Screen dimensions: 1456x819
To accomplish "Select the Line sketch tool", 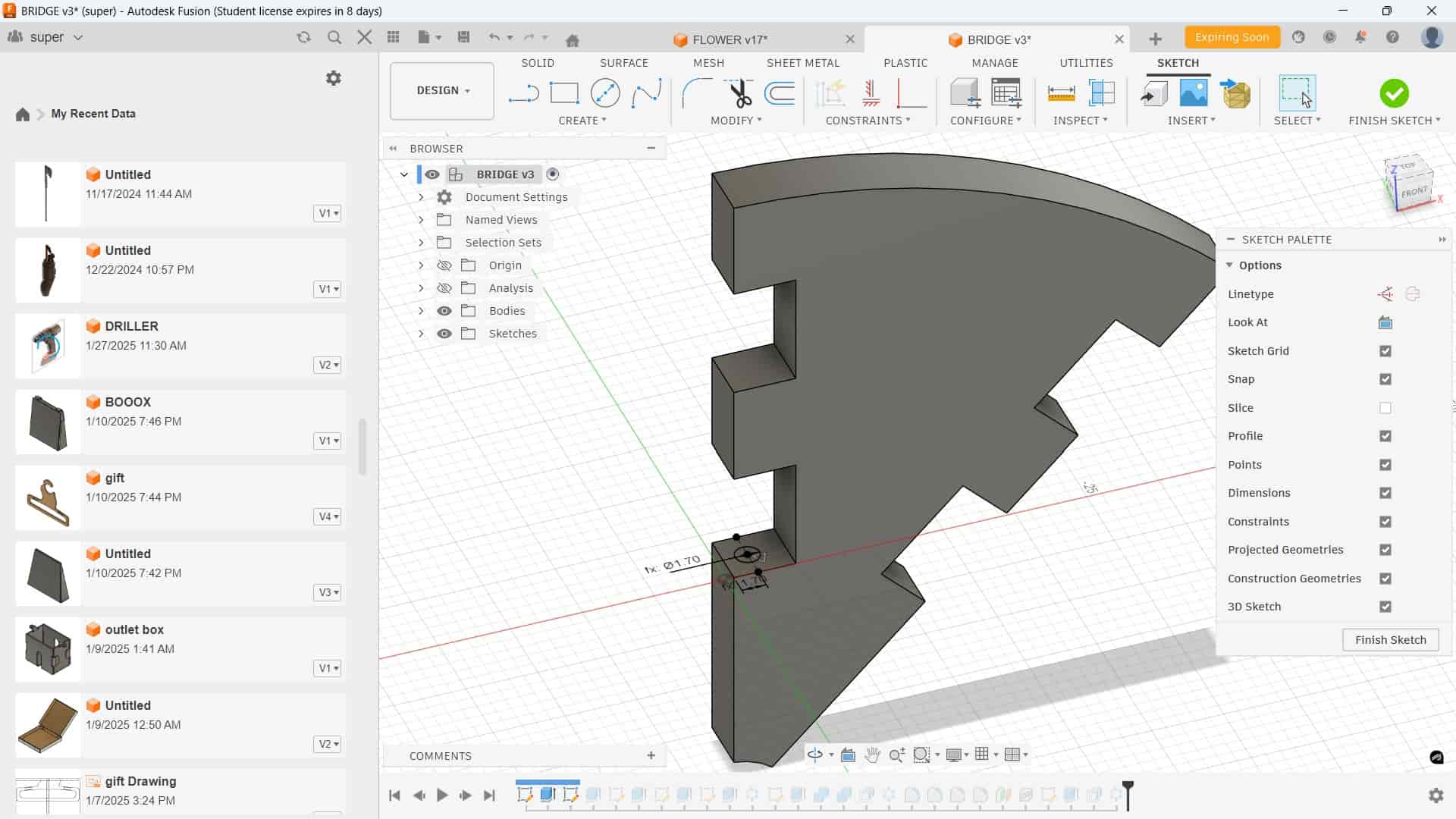I will 523,93.
